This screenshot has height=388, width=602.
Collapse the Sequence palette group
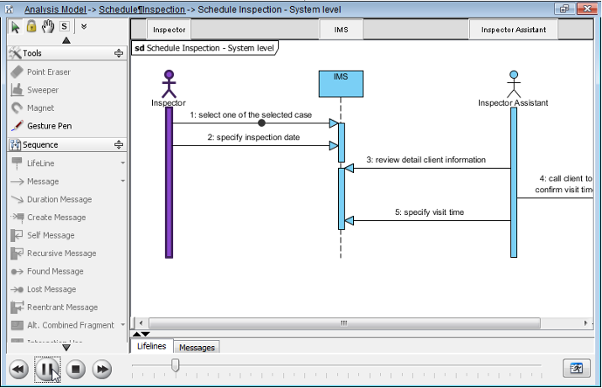coord(119,145)
